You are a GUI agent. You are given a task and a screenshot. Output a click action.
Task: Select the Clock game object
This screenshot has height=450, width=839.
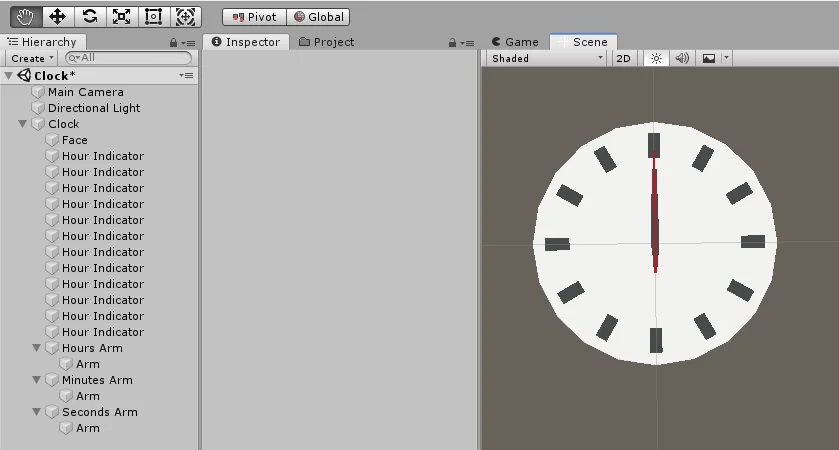64,124
